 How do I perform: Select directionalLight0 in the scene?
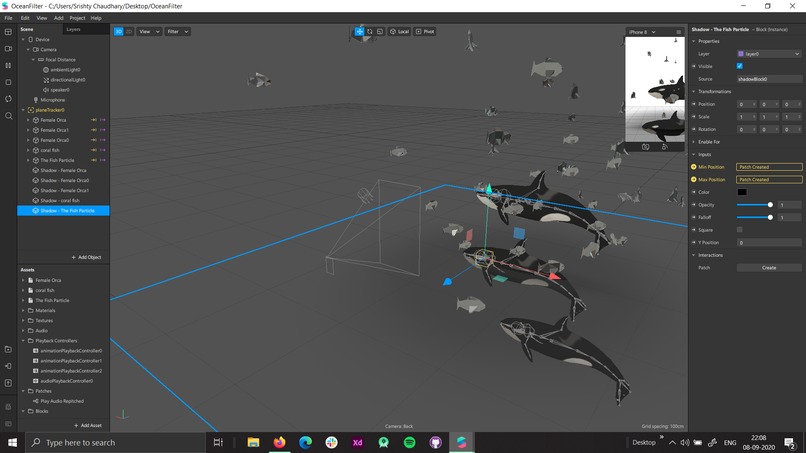pos(67,80)
